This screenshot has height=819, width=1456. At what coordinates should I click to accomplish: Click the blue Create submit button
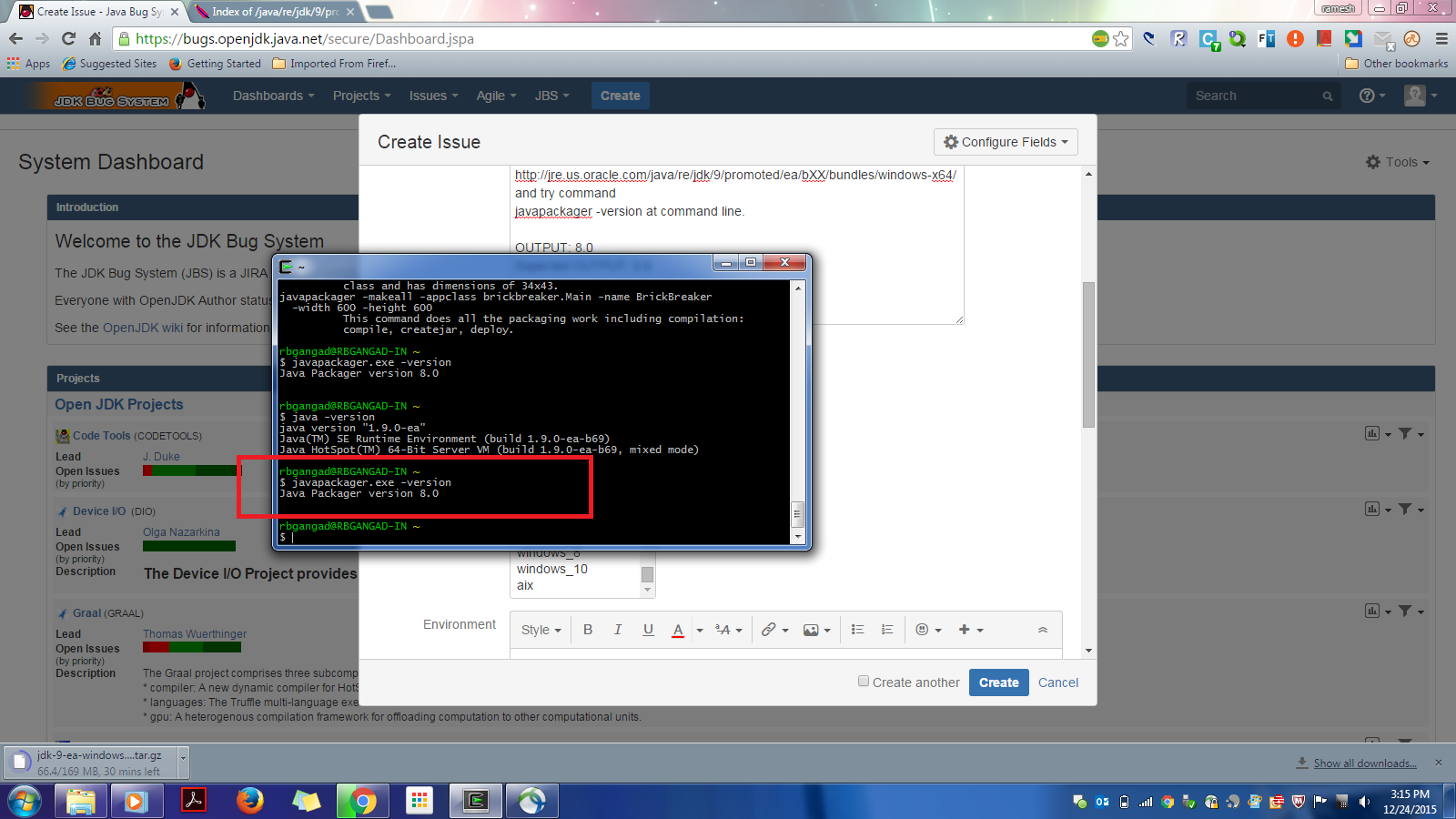tap(998, 682)
